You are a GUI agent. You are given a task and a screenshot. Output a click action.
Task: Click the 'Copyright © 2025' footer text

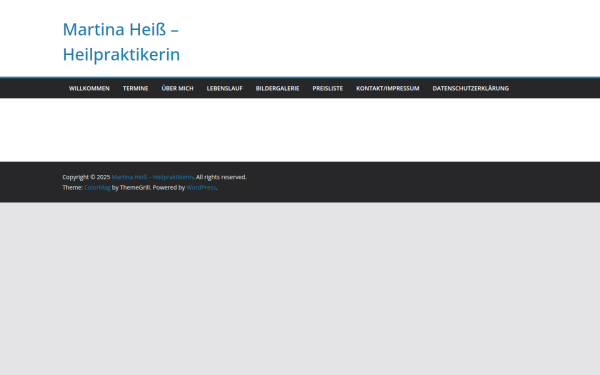pyautogui.click(x=86, y=177)
